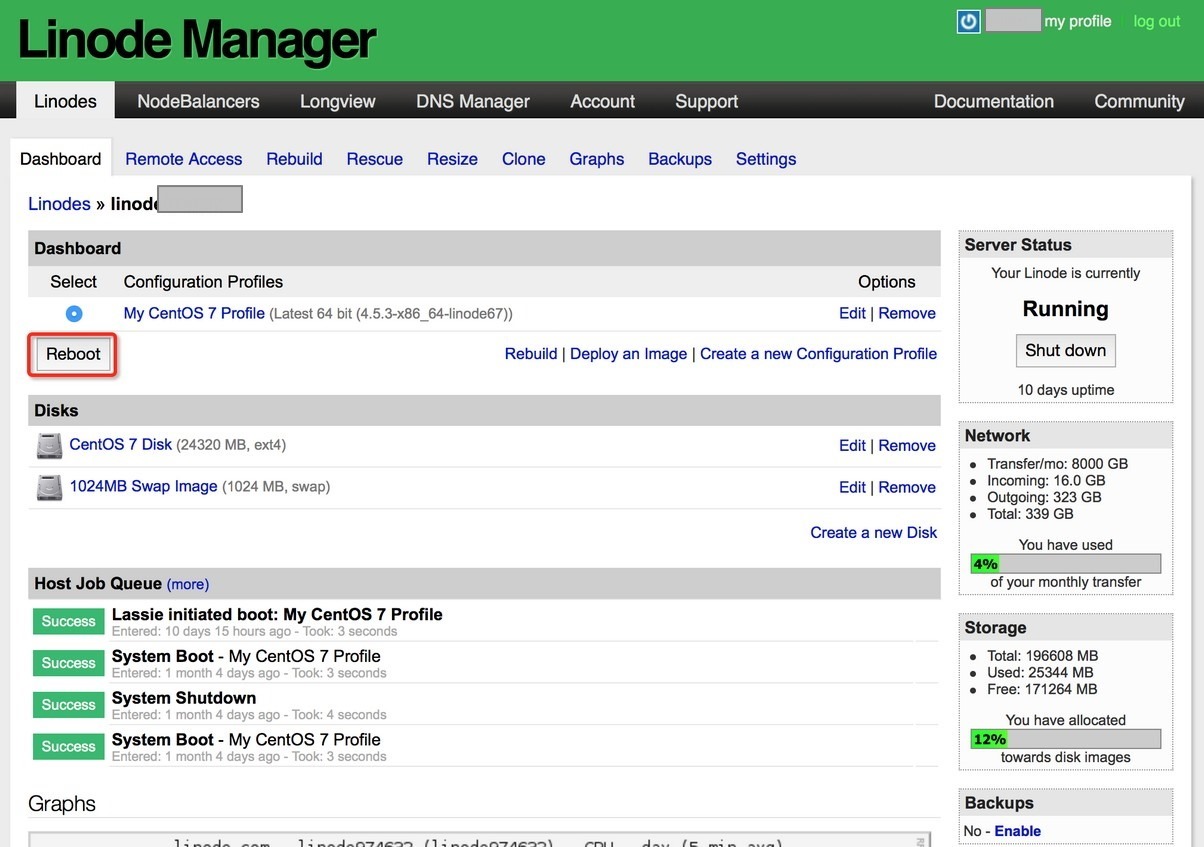Click the System Shutdown job entry
This screenshot has height=847, width=1204.
coord(184,698)
